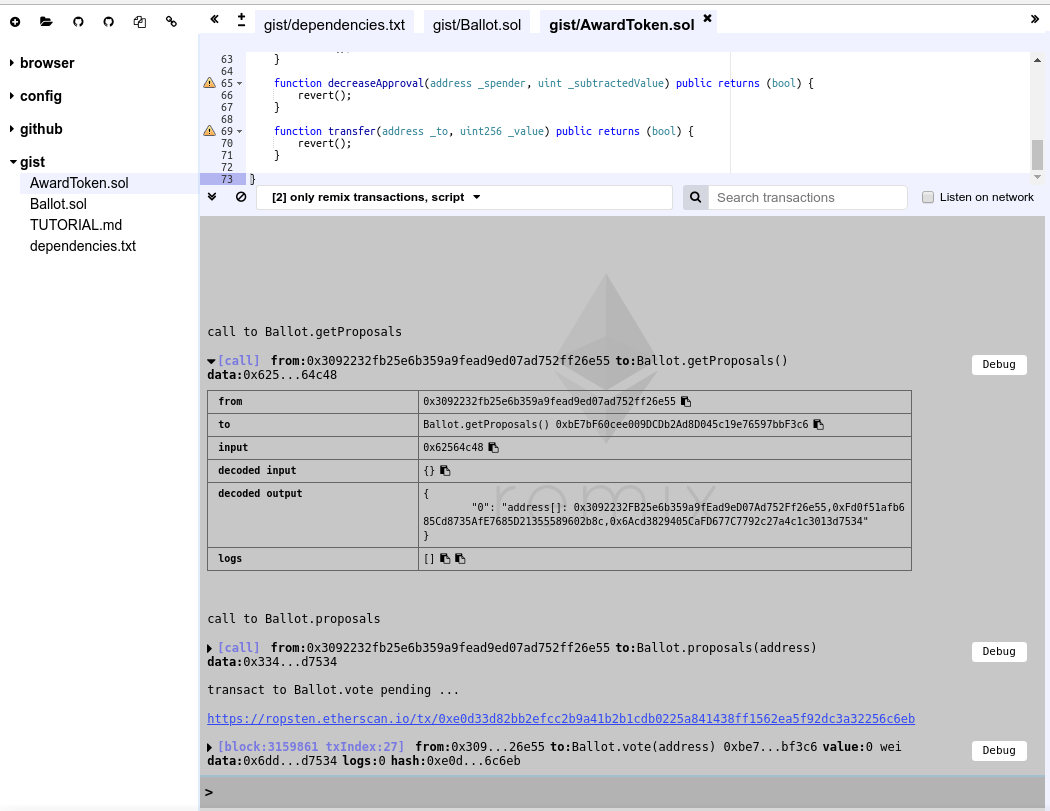Toggle Listen on network checkbox
This screenshot has height=811, width=1050.
pyautogui.click(x=927, y=197)
